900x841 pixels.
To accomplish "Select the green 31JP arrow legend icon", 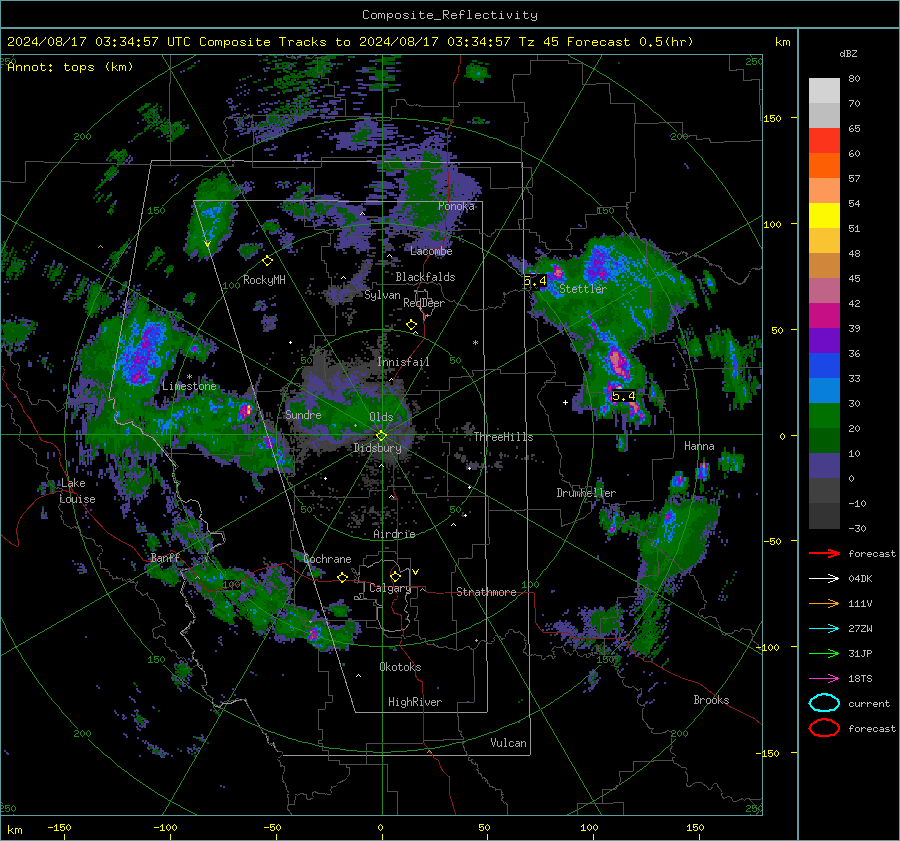I will 824,653.
